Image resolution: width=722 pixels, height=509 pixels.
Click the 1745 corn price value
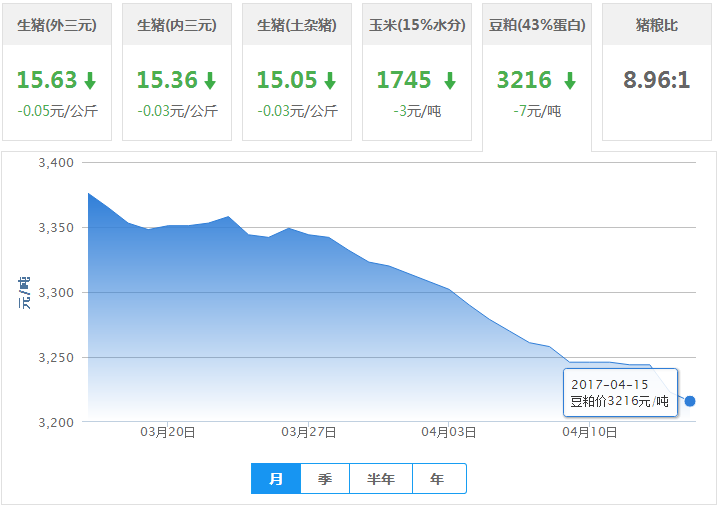pos(404,80)
